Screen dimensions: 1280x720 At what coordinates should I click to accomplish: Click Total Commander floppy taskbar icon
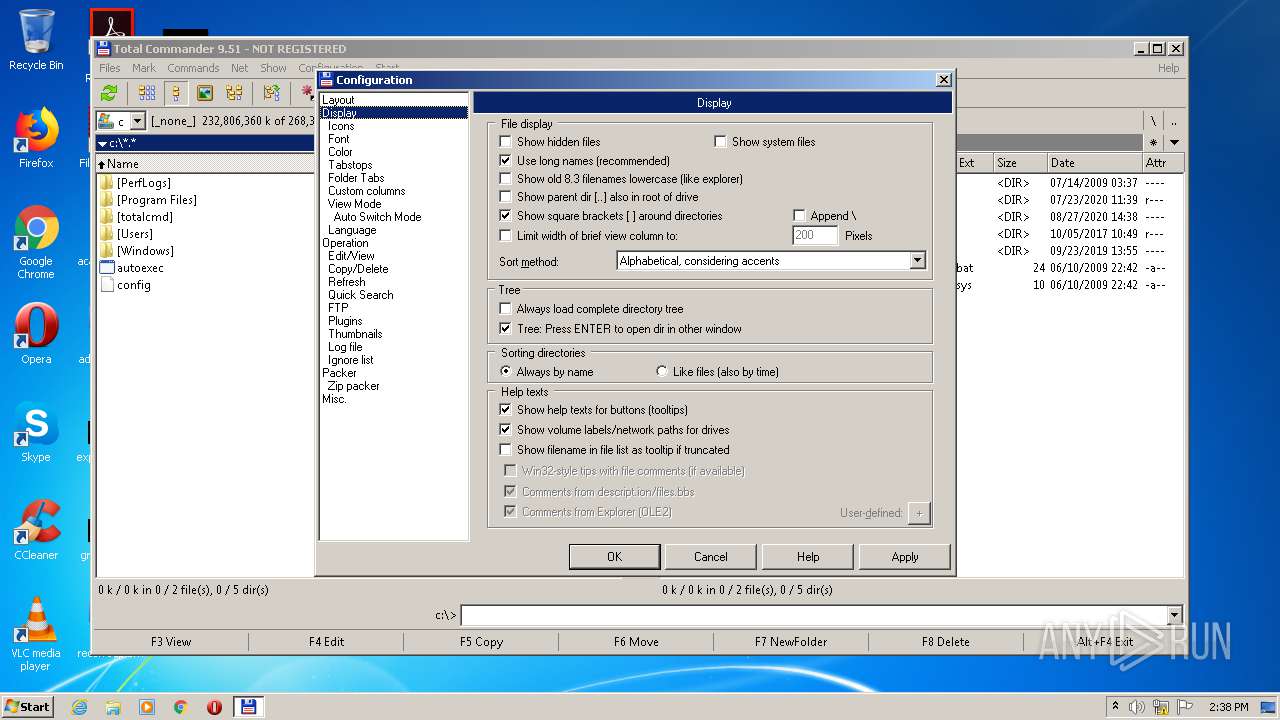point(248,707)
